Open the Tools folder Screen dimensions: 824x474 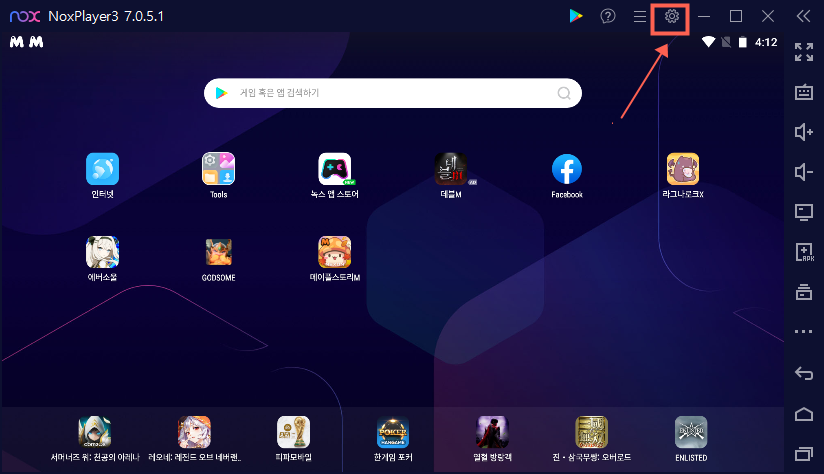pyautogui.click(x=219, y=176)
